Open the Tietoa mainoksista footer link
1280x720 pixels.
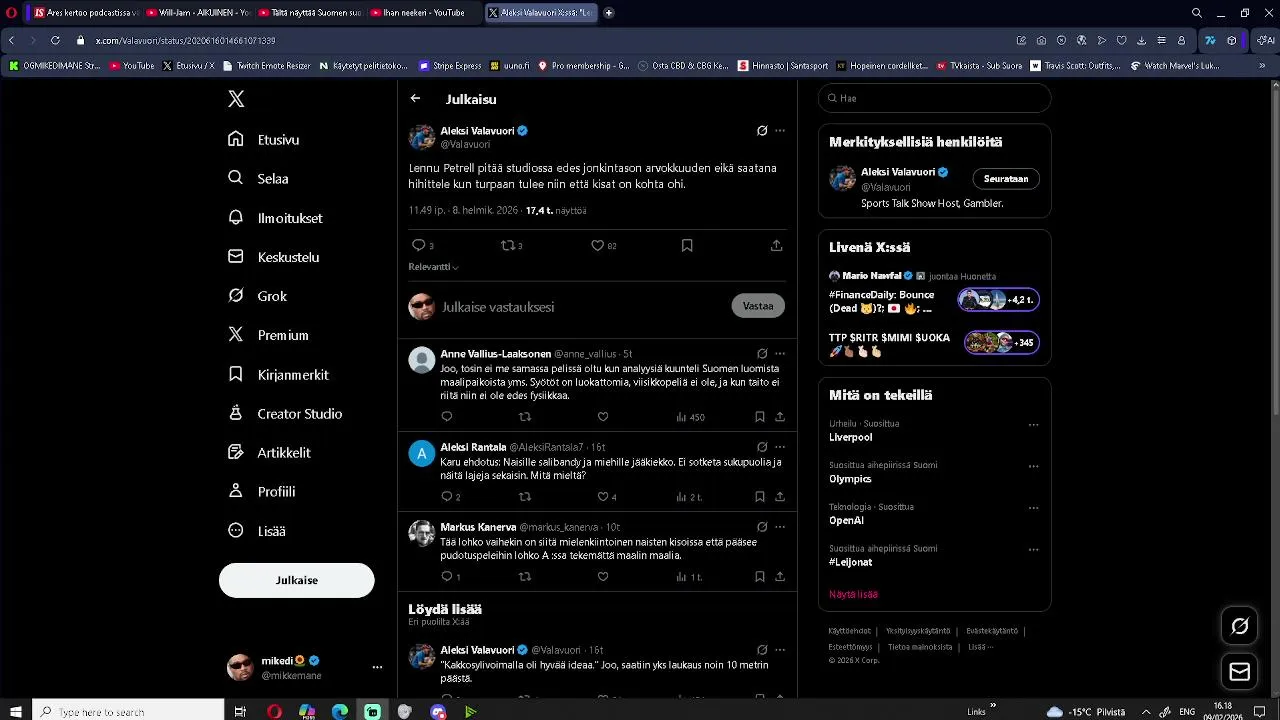coord(920,647)
